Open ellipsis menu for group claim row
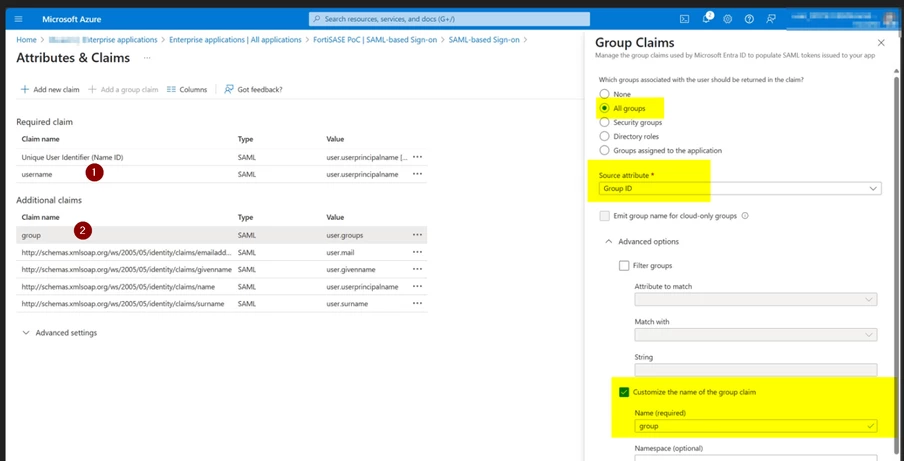This screenshot has height=461, width=904. pos(417,235)
